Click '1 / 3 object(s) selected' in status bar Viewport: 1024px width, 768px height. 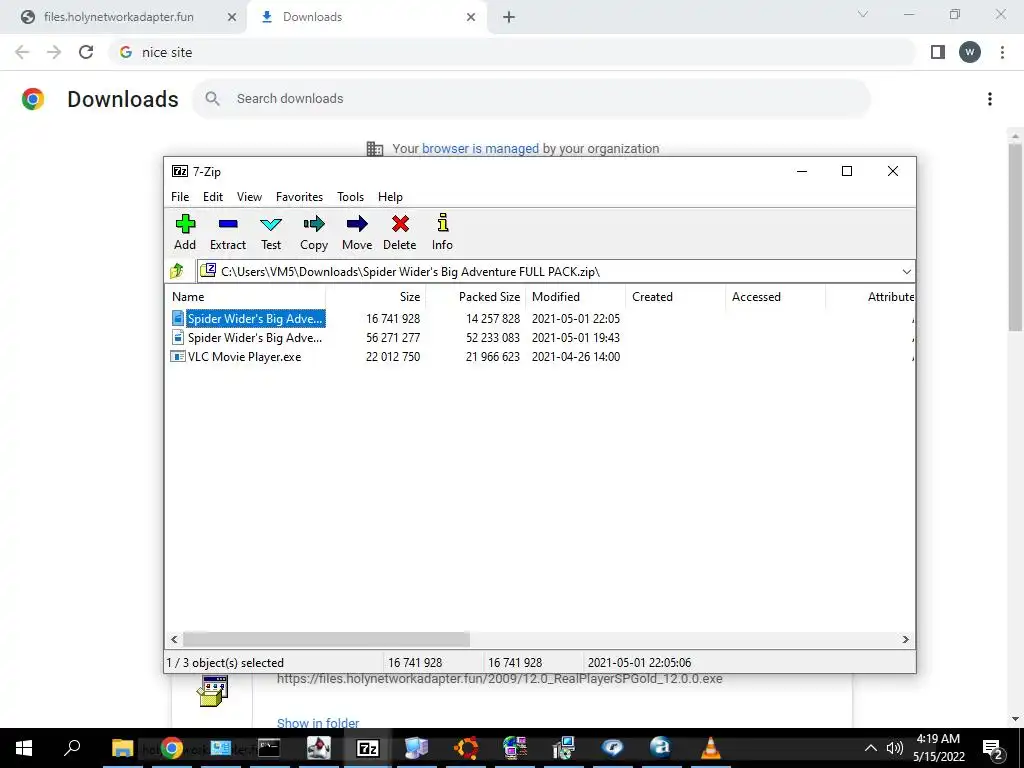pos(225,662)
